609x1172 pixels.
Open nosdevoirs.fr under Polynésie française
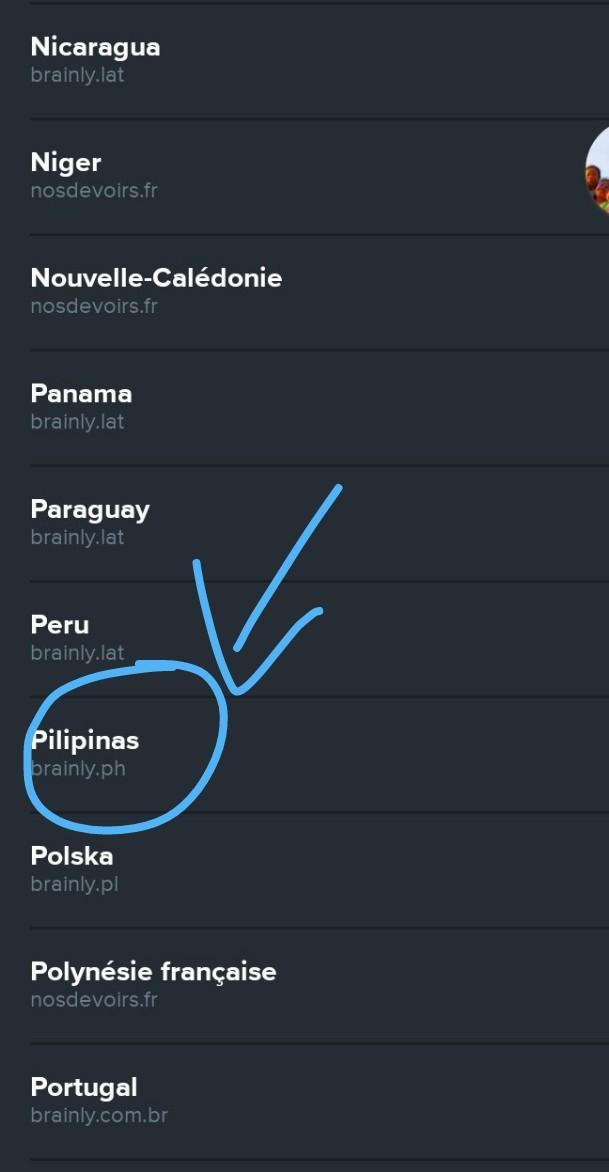point(94,1000)
